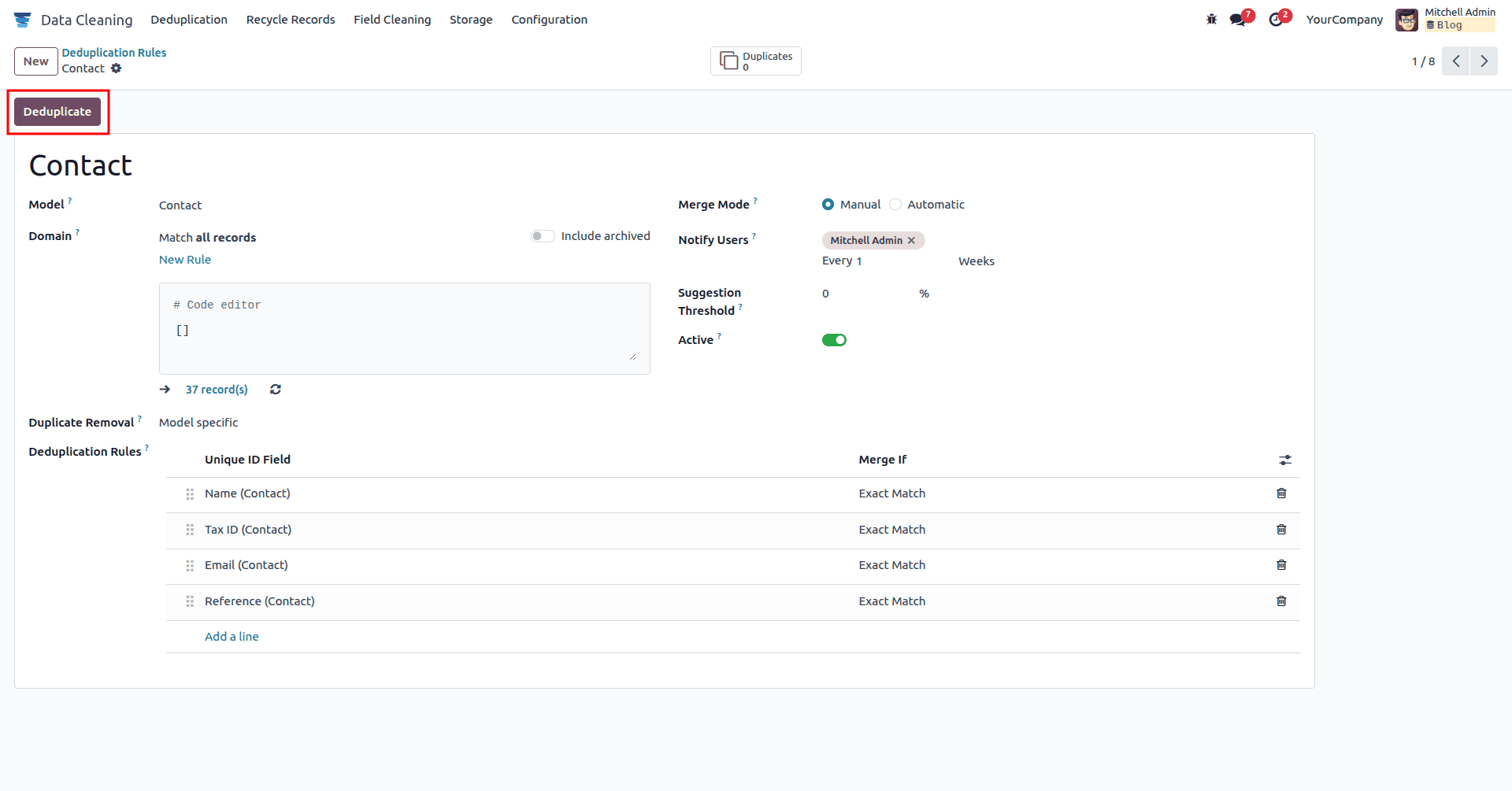Screen dimensions: 1512x791
Task: Refresh the record count with the refresh icon
Action: pos(275,389)
